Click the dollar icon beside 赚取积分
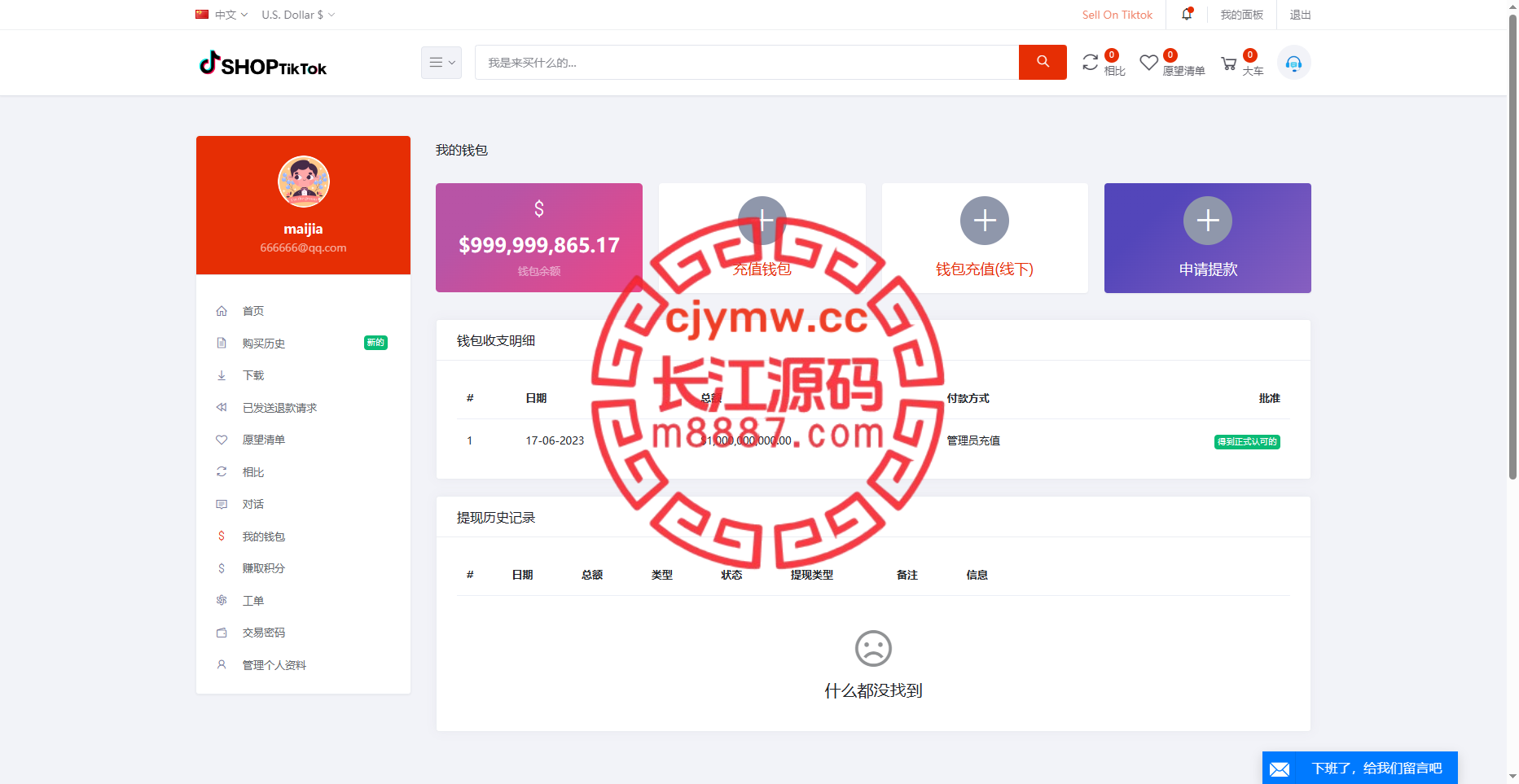The image size is (1519, 784). tap(222, 568)
